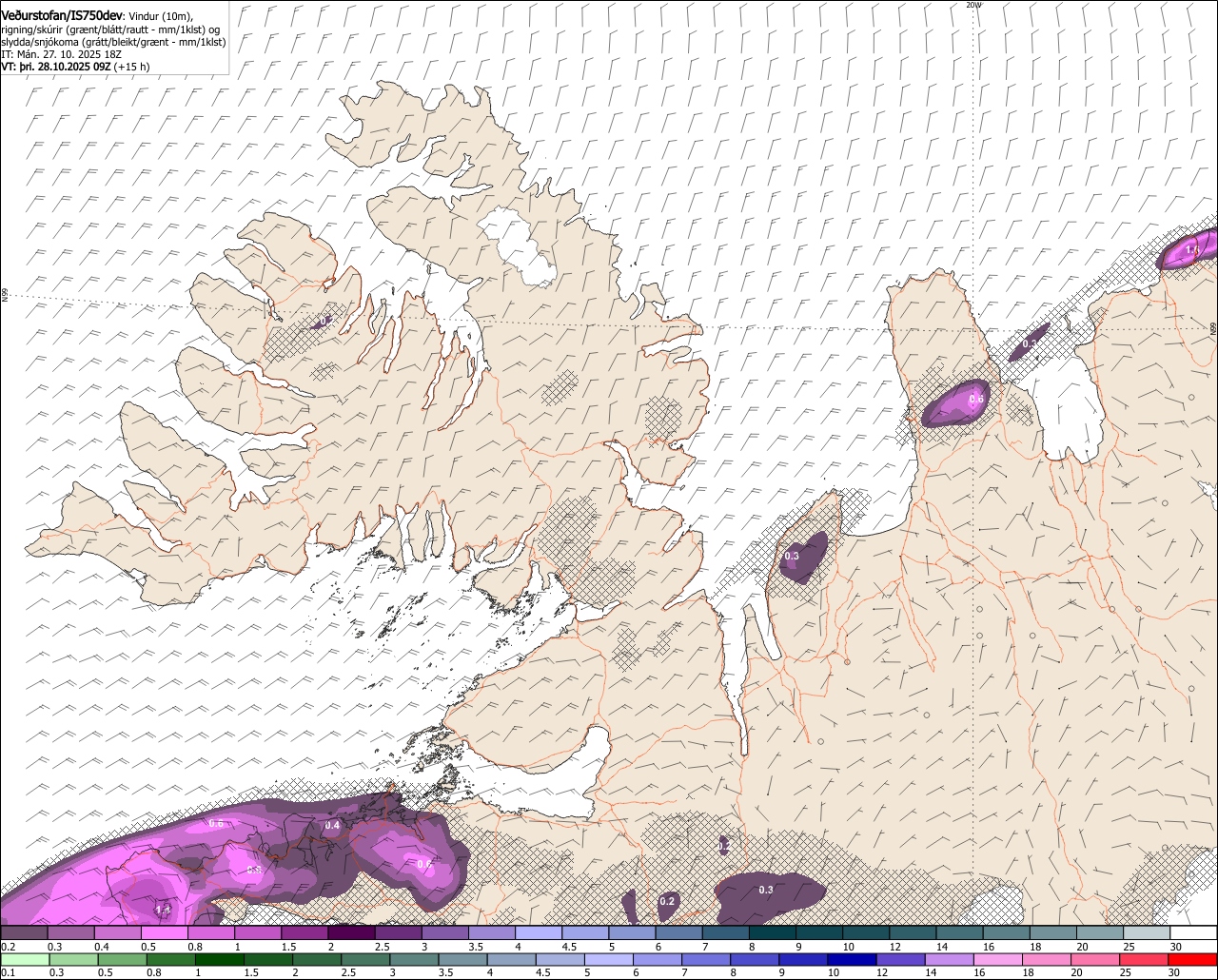Pick the pink 20 swatch, lower rain legend
This screenshot has height=980, width=1218.
pos(1095,960)
